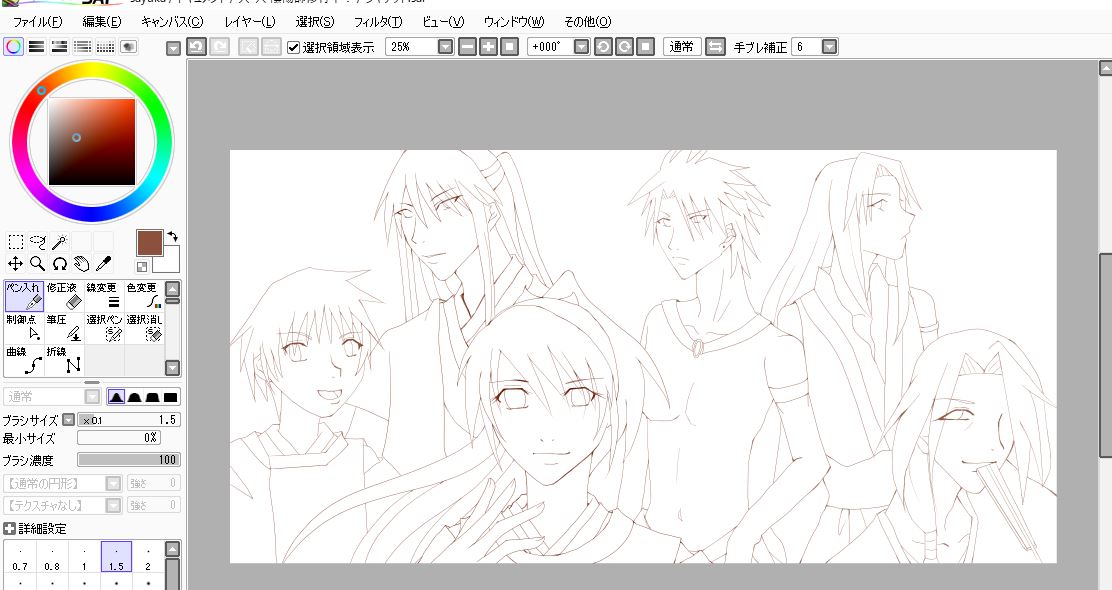Open the 手ブレ補正 stabilizer dropdown
This screenshot has height=590, width=1112.
(829, 47)
